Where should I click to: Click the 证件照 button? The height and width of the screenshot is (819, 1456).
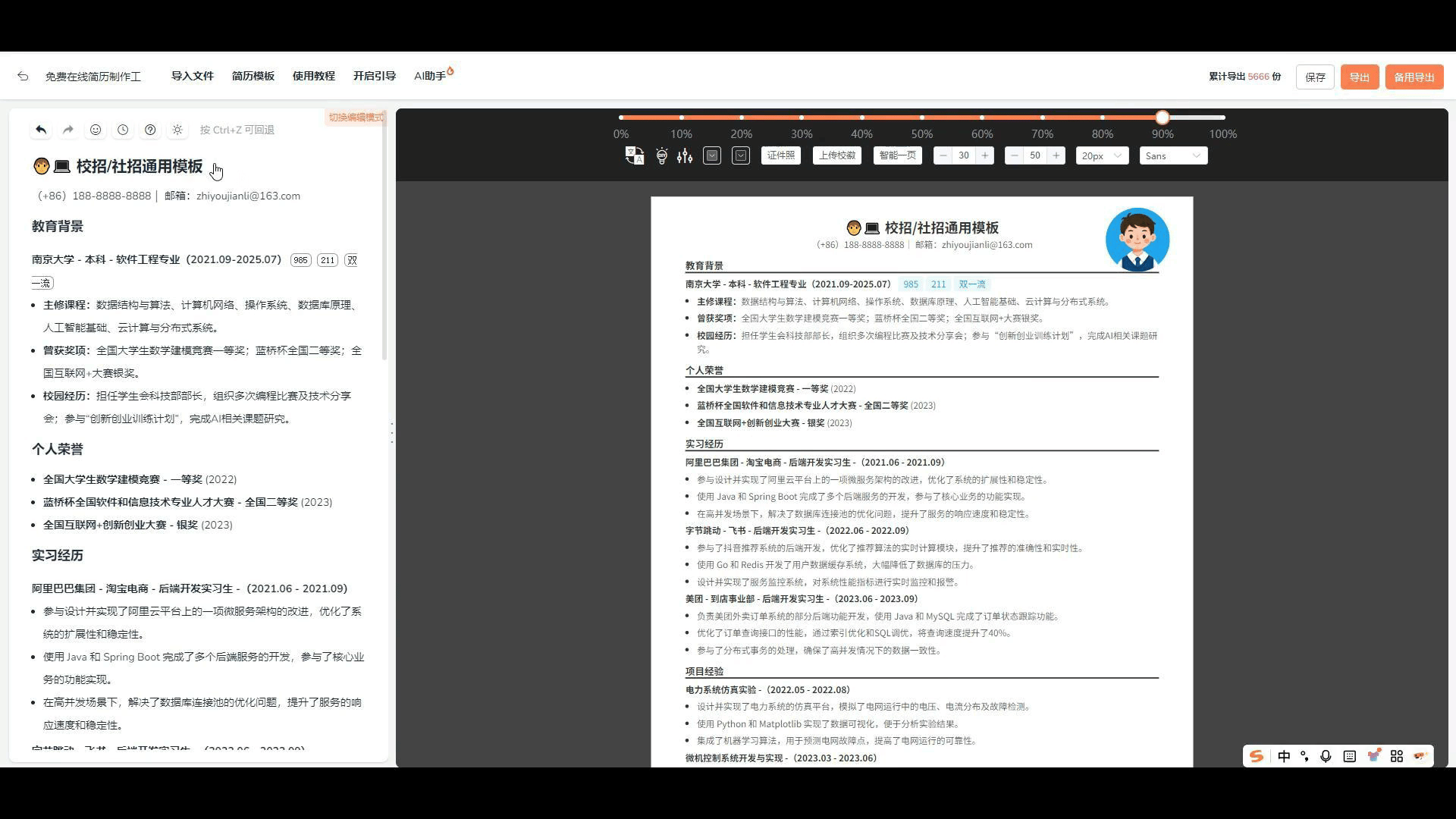pos(781,156)
